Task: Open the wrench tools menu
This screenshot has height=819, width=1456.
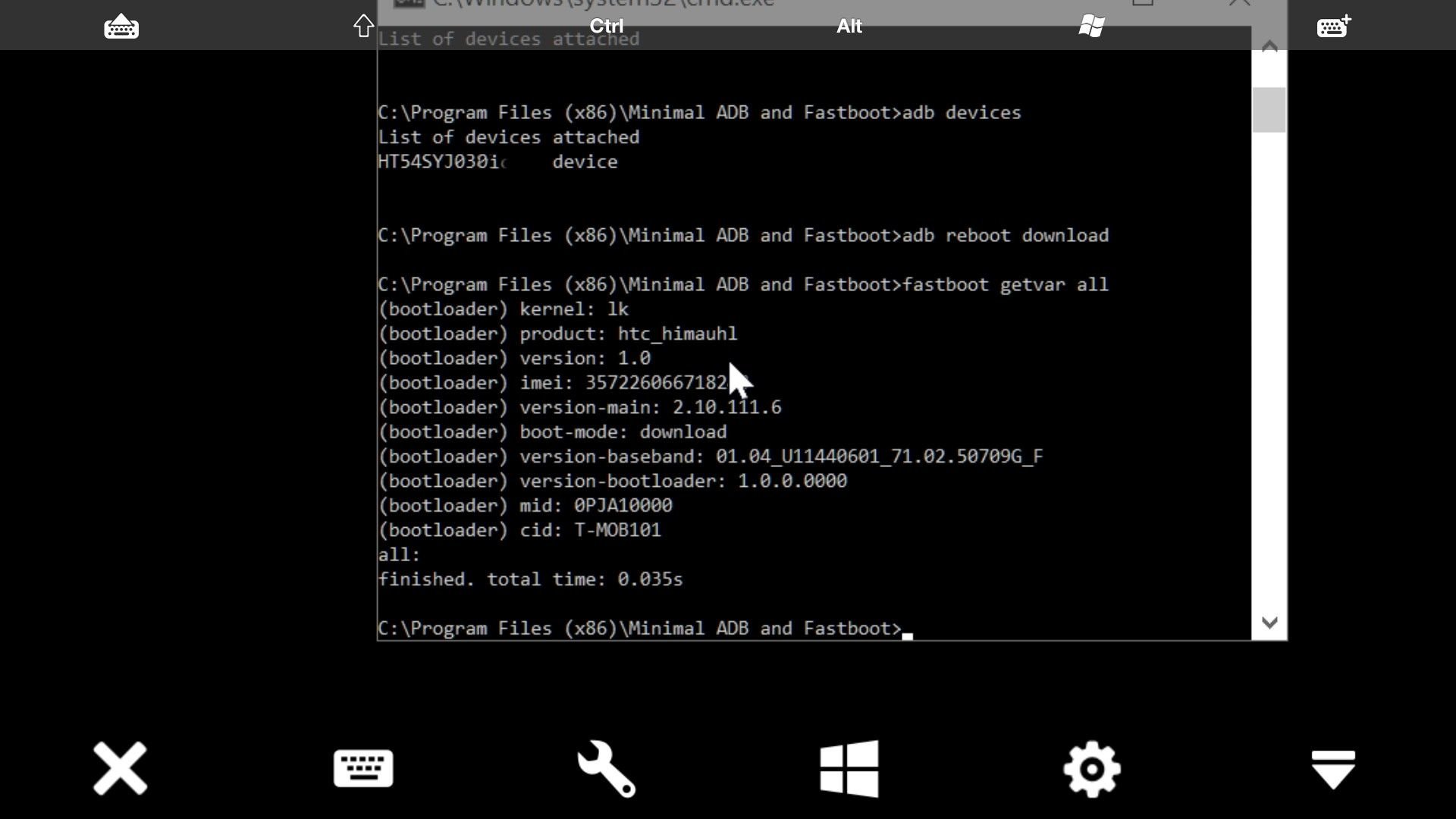Action: pyautogui.click(x=606, y=768)
